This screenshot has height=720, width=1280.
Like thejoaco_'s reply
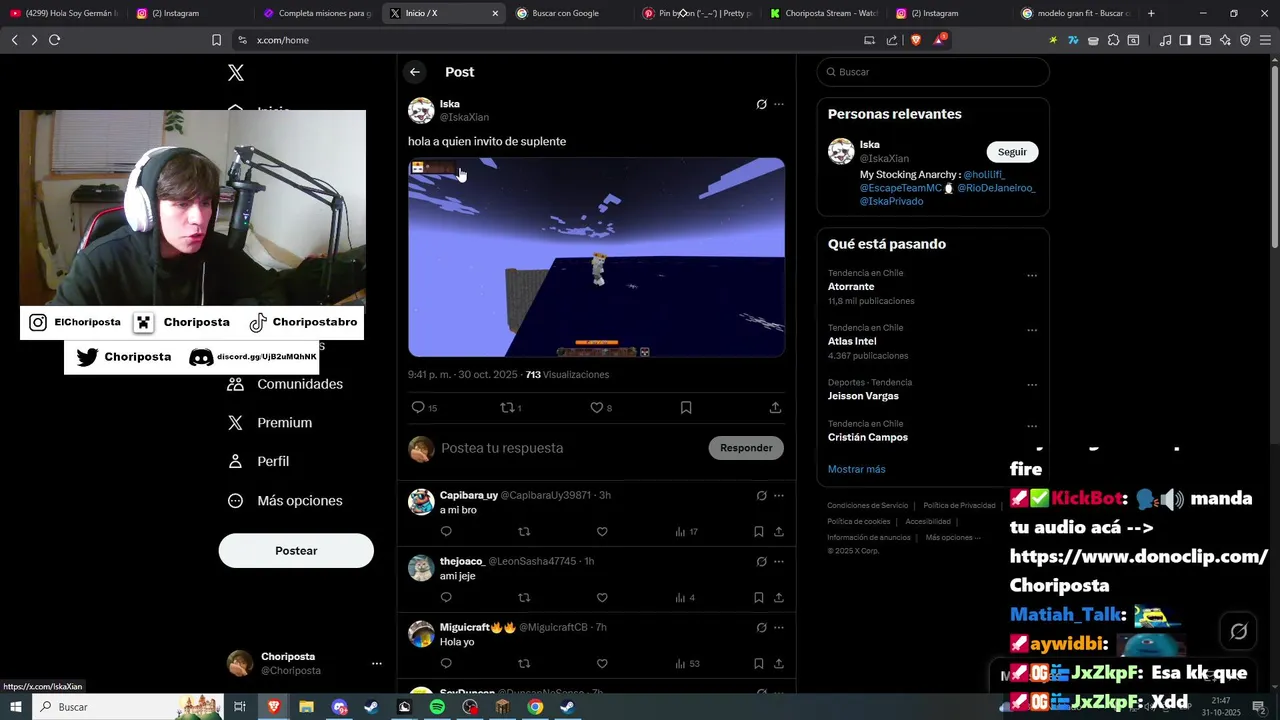coord(602,598)
